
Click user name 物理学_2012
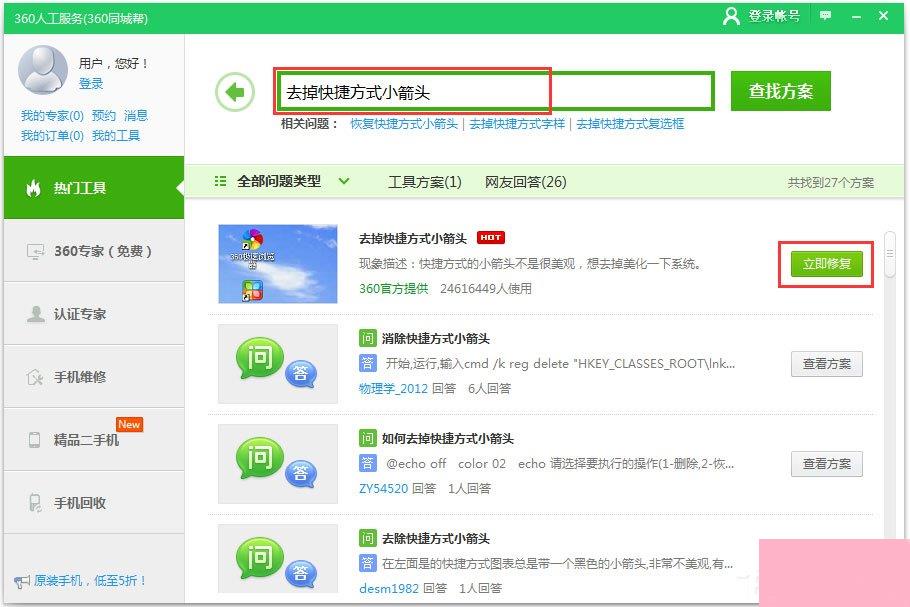point(393,389)
